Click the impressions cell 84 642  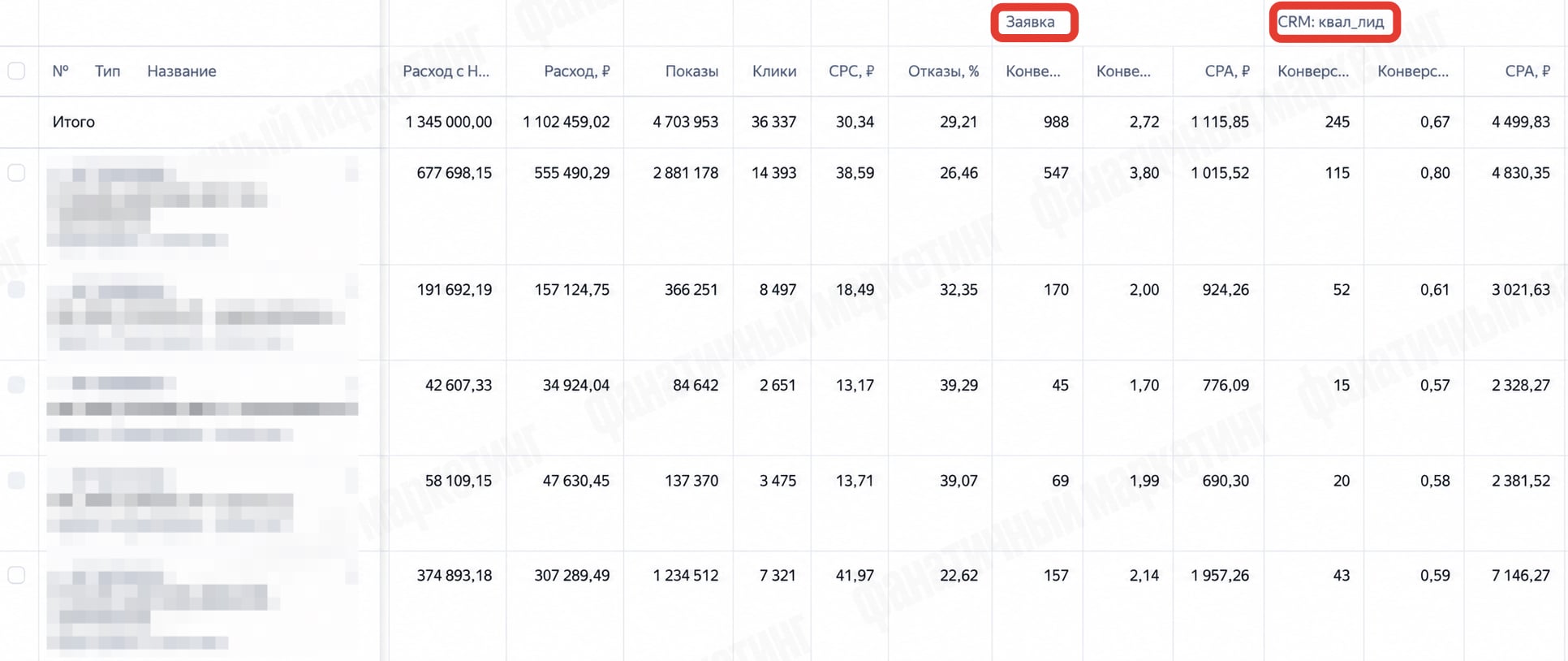(696, 385)
